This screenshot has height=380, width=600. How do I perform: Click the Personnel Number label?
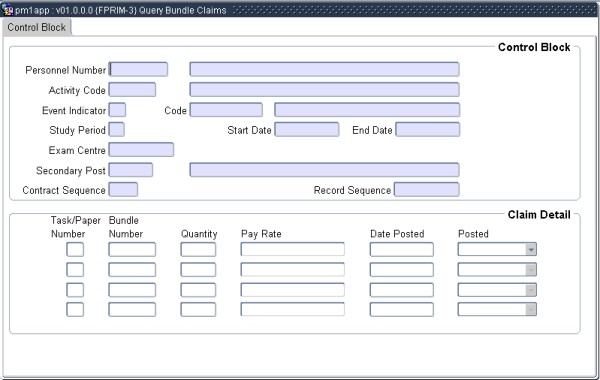pos(65,70)
